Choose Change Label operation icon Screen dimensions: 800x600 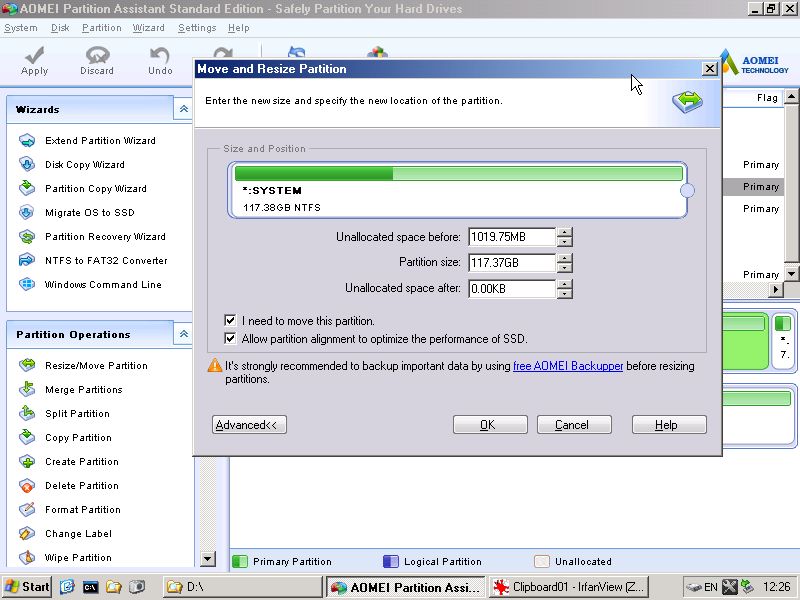tap(27, 533)
